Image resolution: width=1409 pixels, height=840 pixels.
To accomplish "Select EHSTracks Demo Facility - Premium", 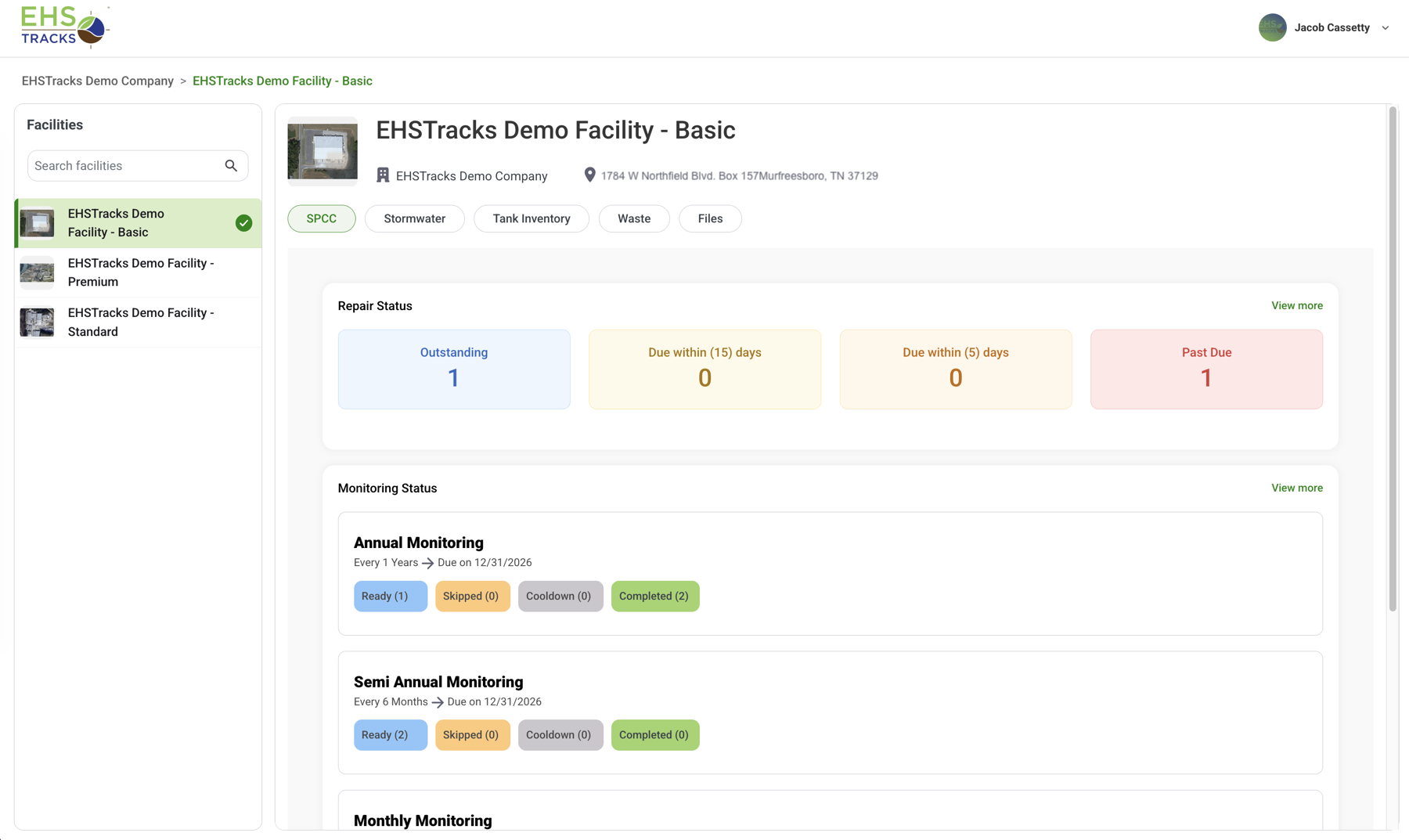I will 139,272.
